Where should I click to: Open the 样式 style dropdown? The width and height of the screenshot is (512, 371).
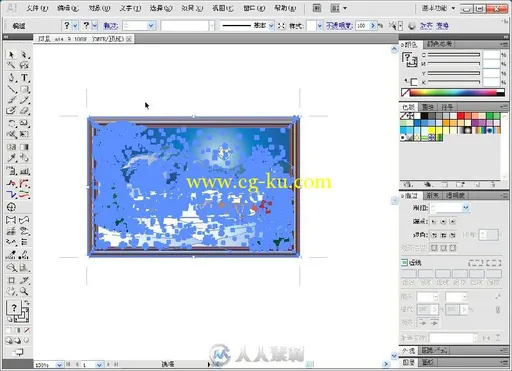pyautogui.click(x=320, y=25)
